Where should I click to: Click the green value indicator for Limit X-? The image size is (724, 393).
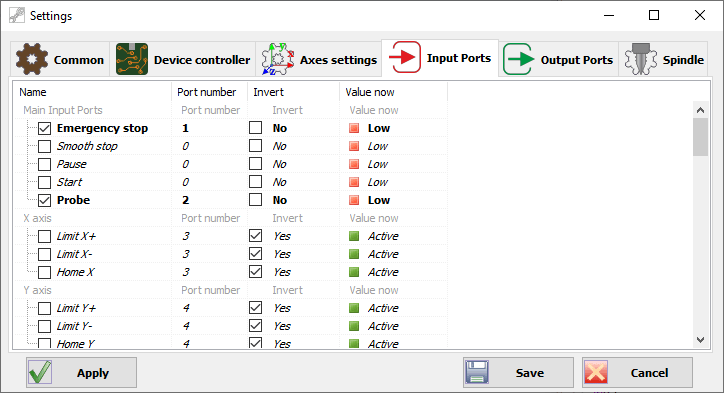click(x=354, y=254)
